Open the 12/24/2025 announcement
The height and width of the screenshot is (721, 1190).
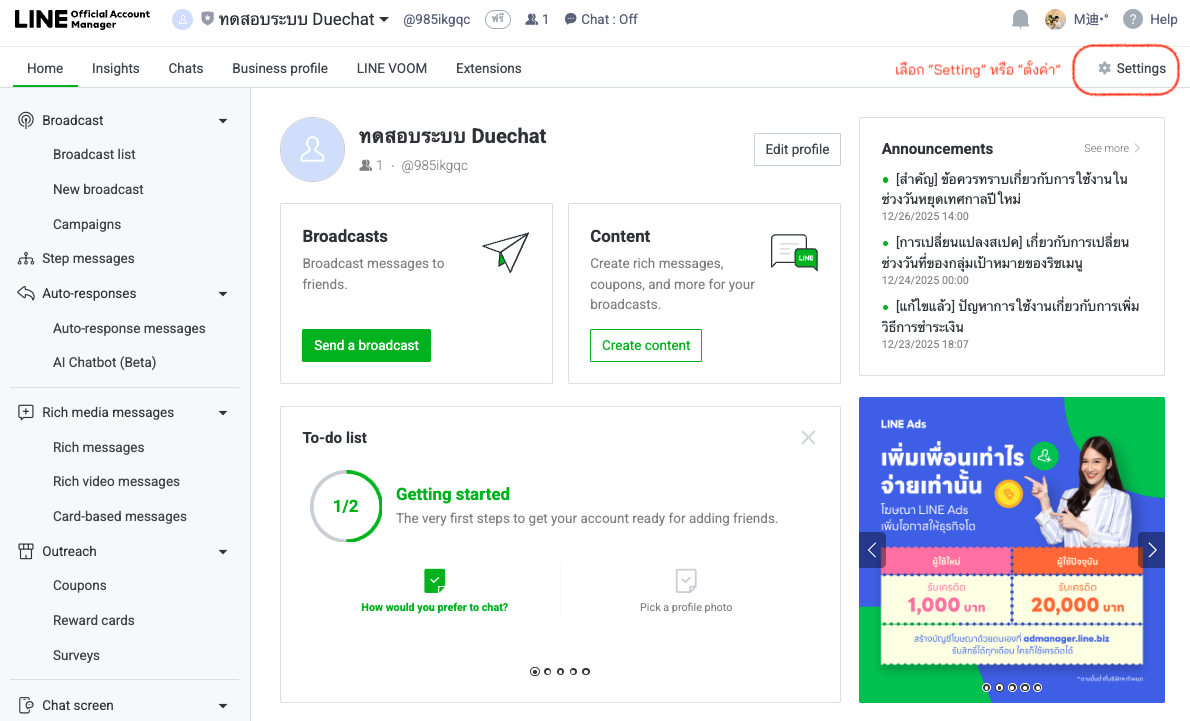tap(1005, 253)
